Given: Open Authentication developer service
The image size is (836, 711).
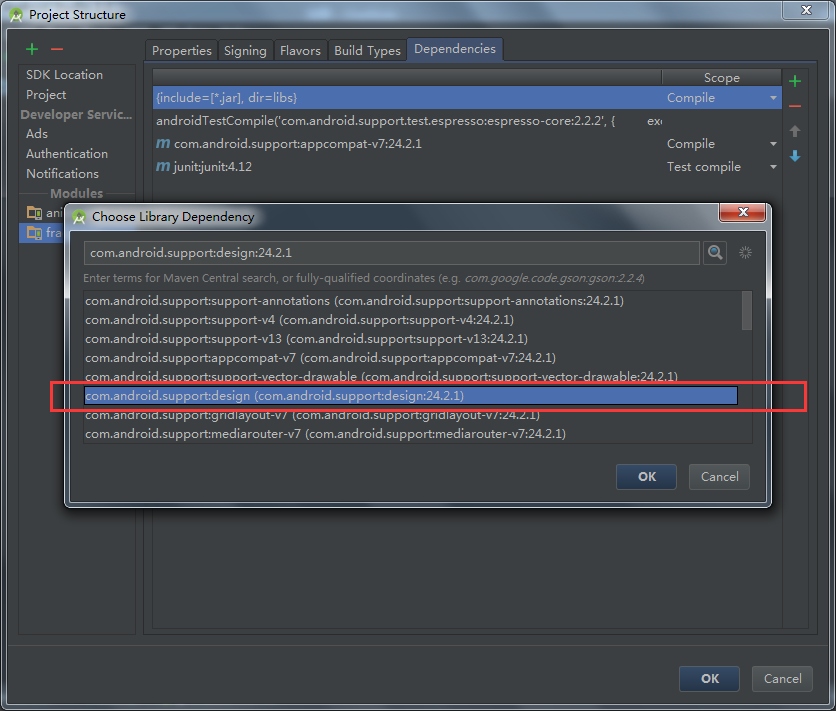Looking at the screenshot, I should 67,153.
